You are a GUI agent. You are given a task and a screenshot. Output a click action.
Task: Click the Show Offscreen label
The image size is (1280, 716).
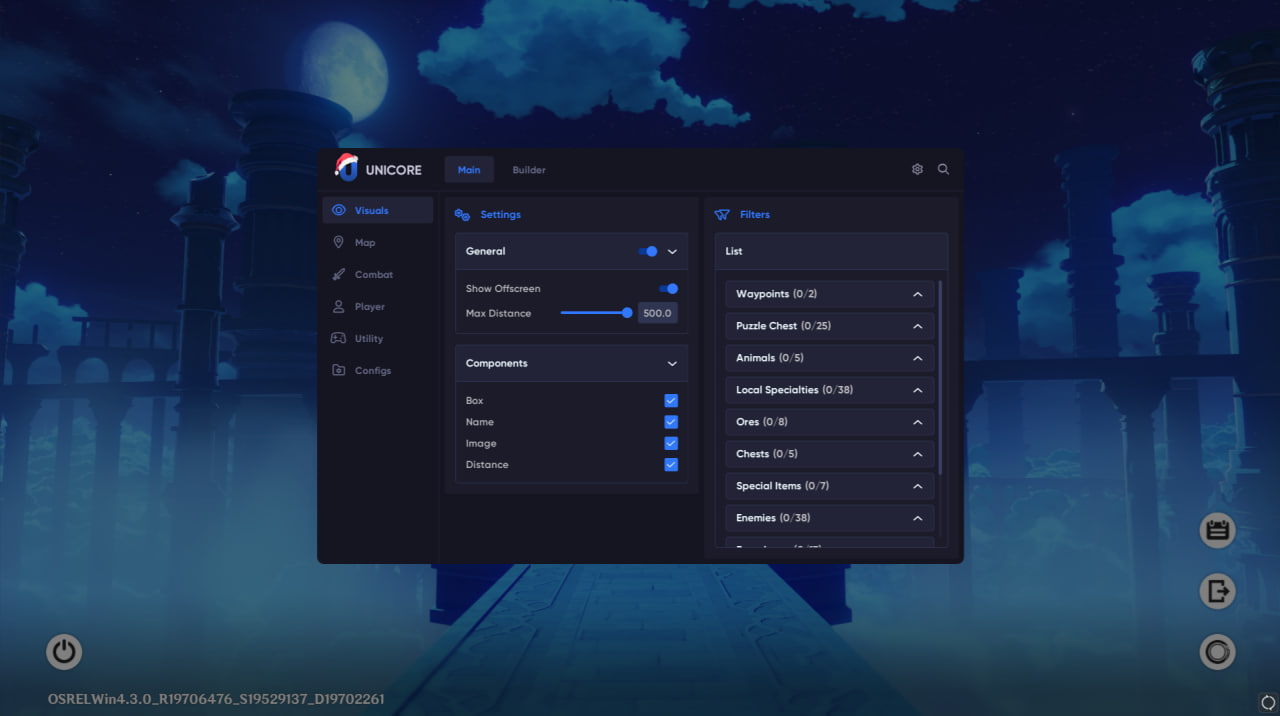(x=503, y=289)
